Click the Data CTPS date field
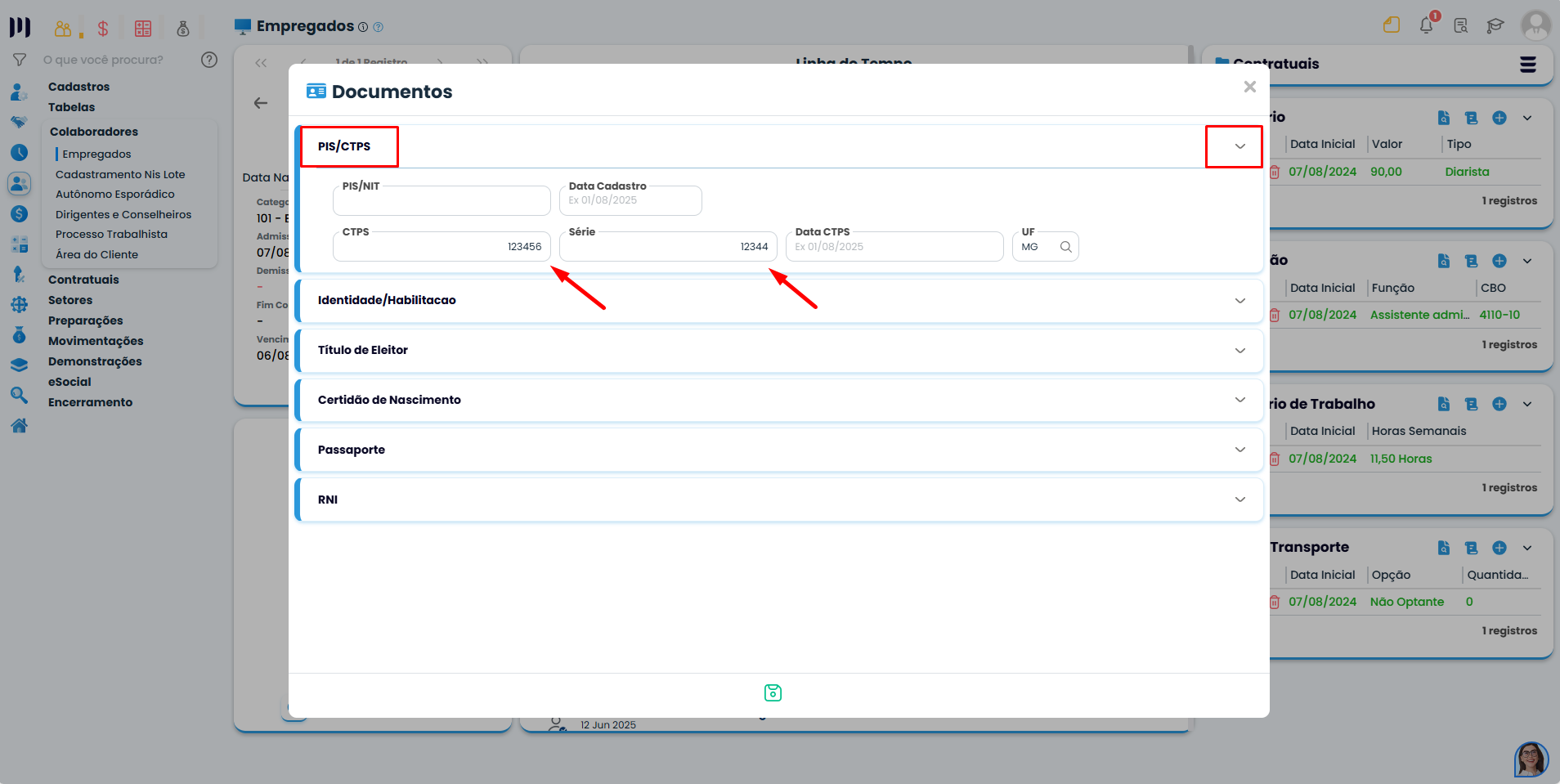 pos(894,247)
